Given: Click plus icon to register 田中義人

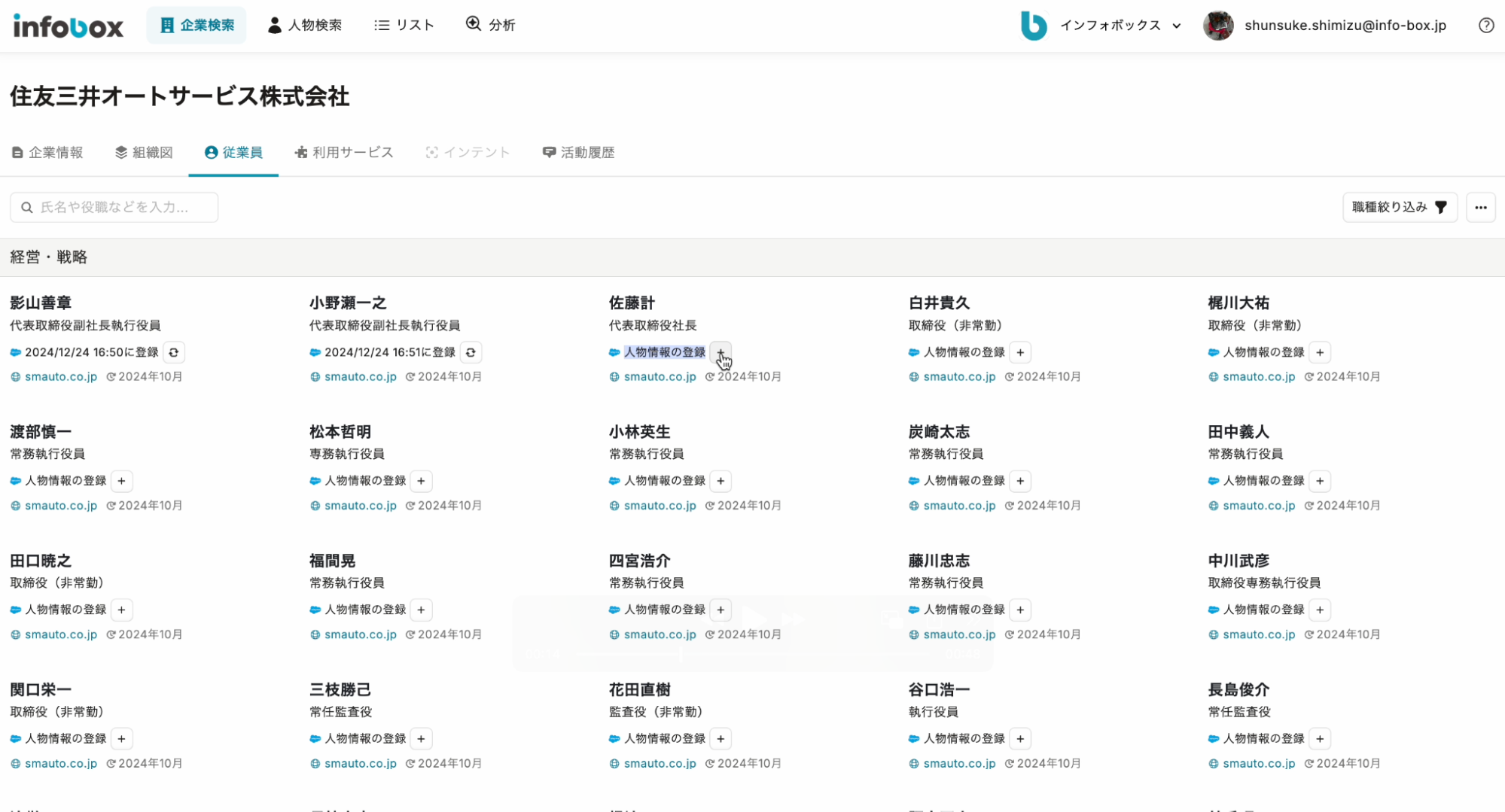Looking at the screenshot, I should click(1320, 481).
